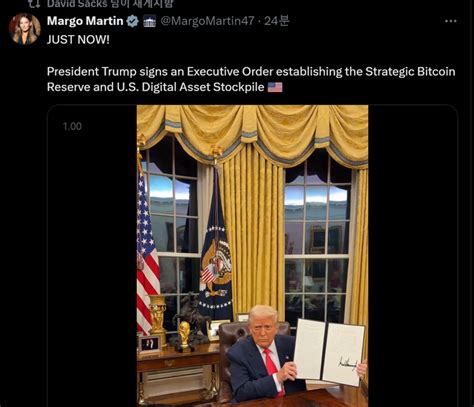Click the "Reserve and U.S. Digital Asset Stockpile" line

(155, 87)
